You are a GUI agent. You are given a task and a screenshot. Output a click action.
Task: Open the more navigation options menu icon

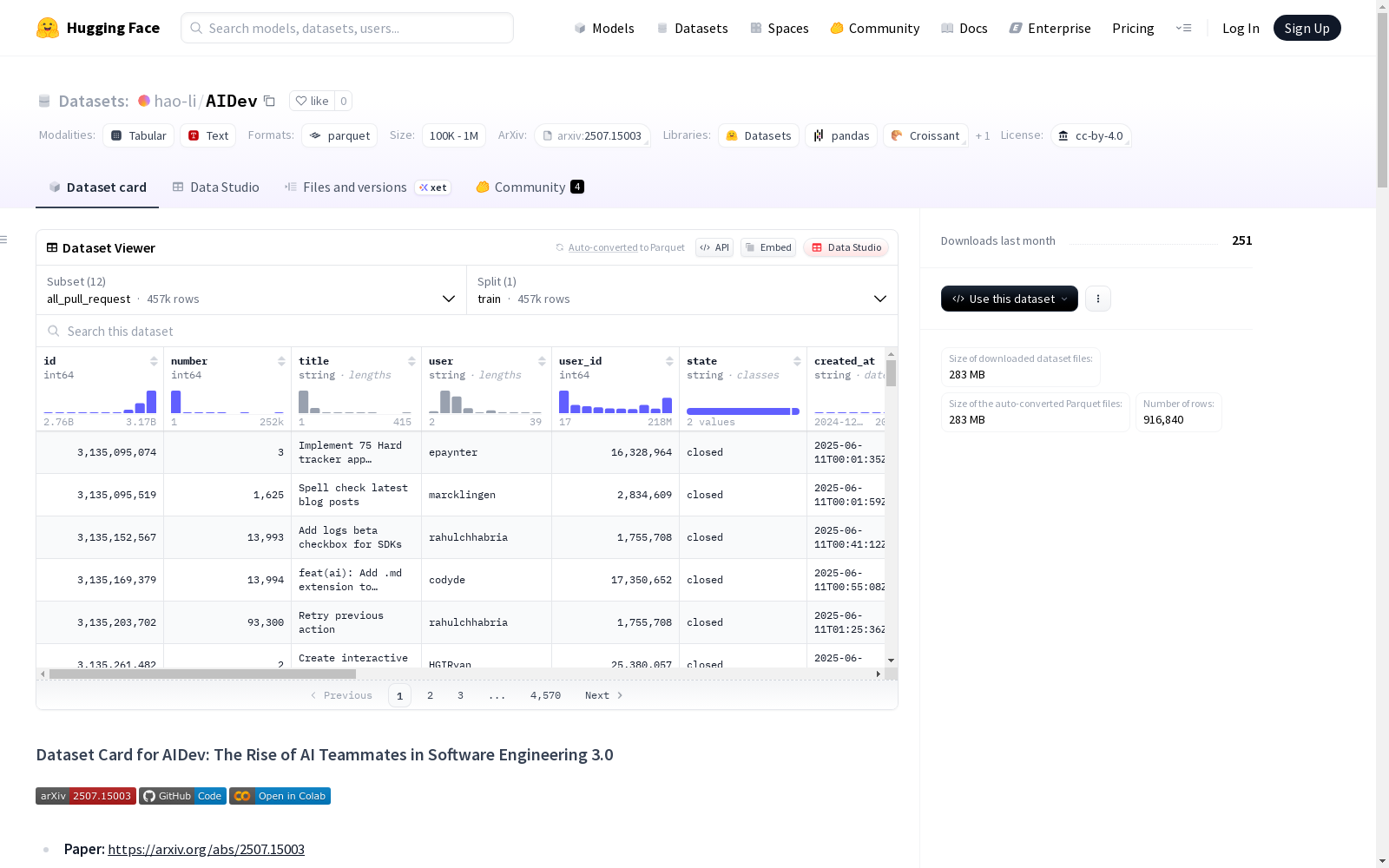click(x=1183, y=28)
